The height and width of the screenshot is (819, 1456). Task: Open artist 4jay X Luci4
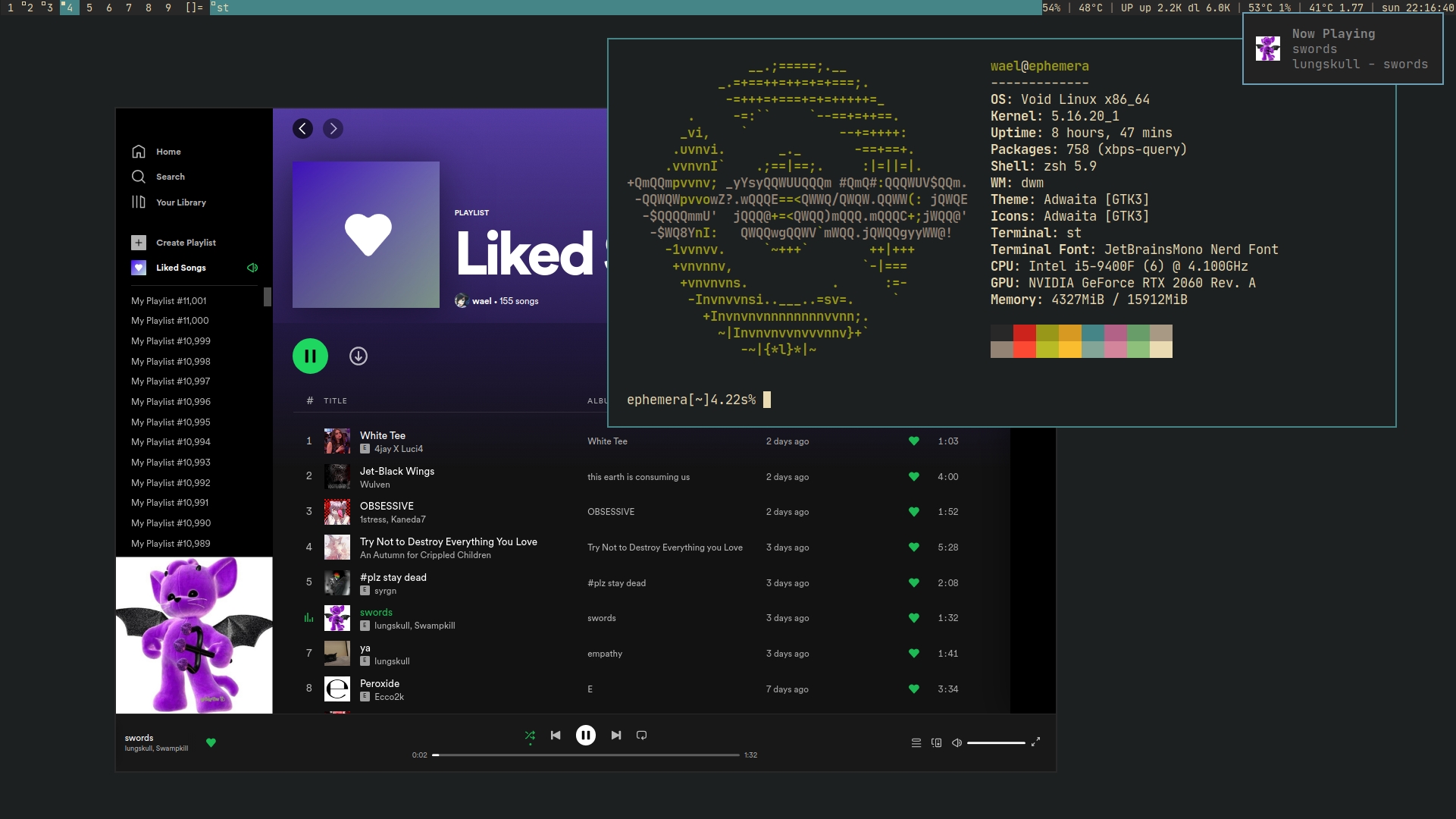[x=399, y=449]
